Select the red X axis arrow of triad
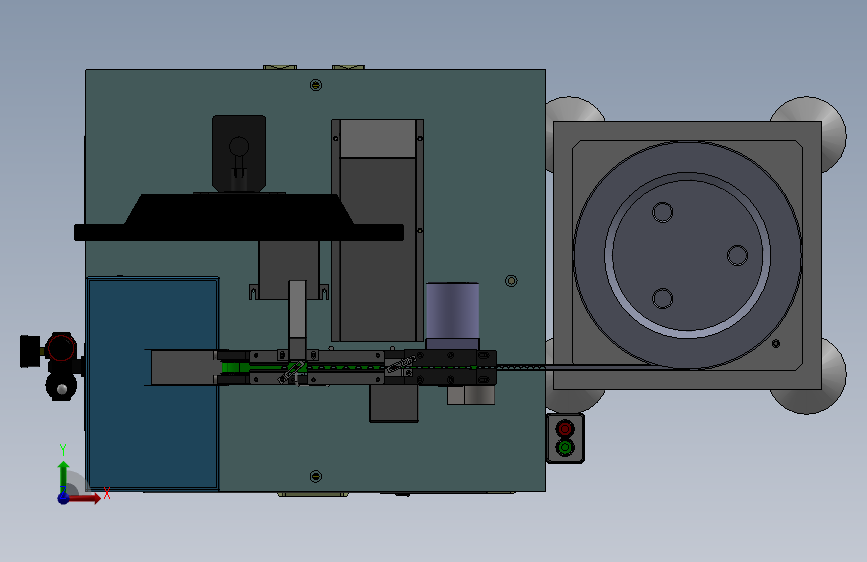This screenshot has height=562, width=867. click(85, 498)
